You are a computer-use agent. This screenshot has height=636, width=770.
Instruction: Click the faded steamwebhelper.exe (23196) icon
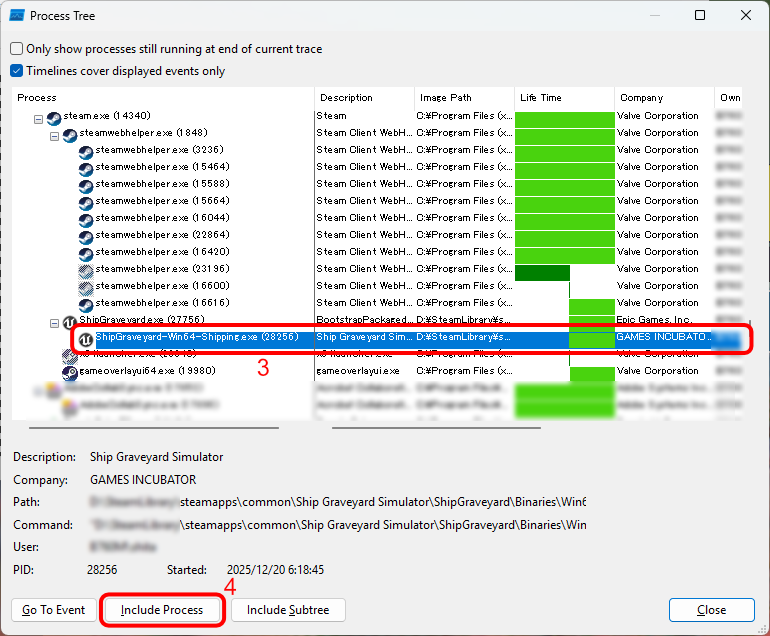[86, 269]
